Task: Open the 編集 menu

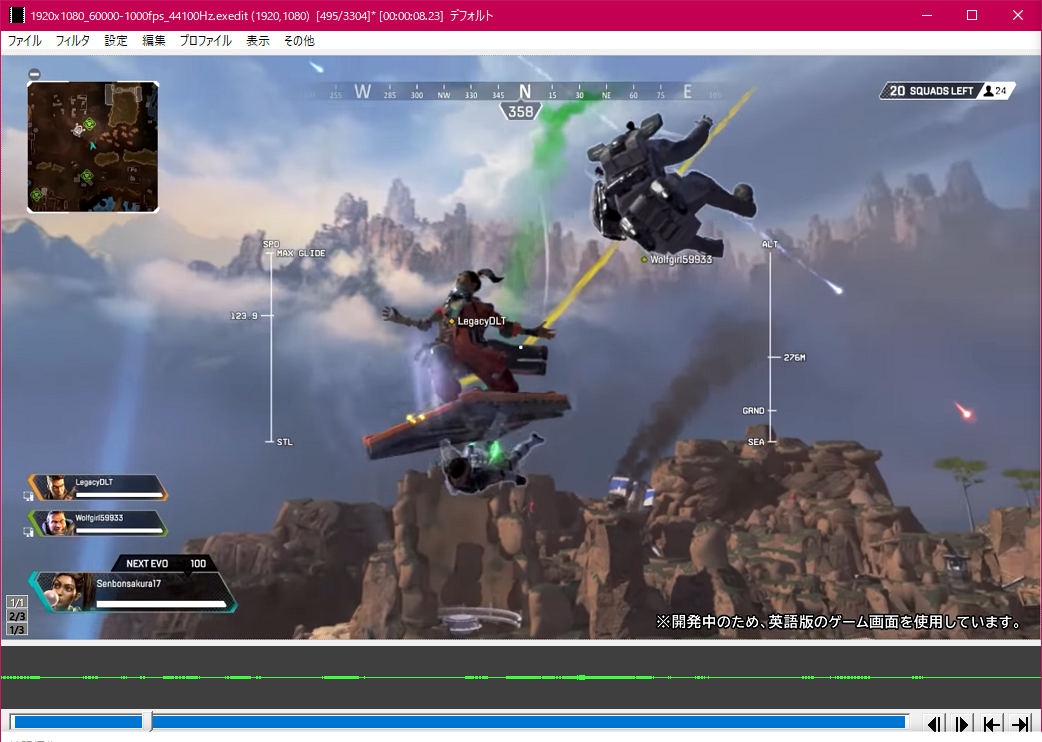Action: (154, 41)
